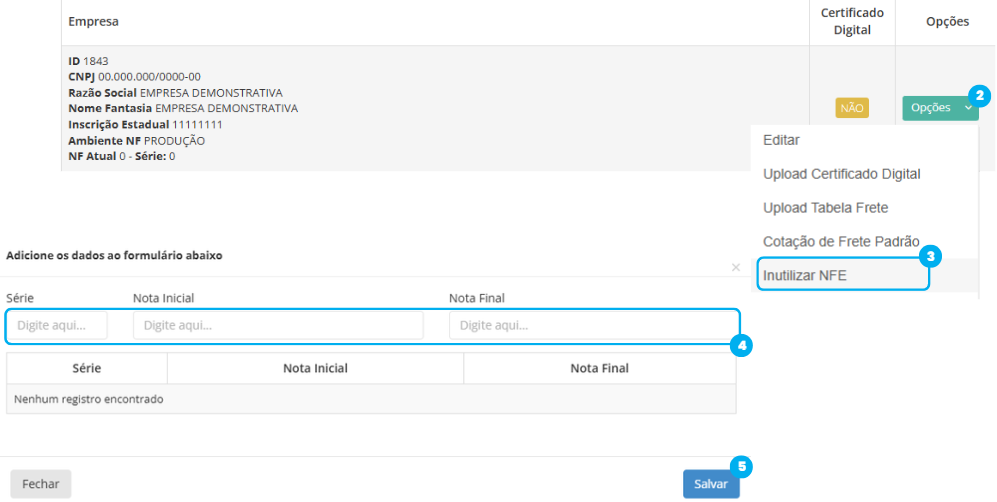Click the step 4 marker badge
This screenshot has height=502, width=997.
[x=741, y=346]
